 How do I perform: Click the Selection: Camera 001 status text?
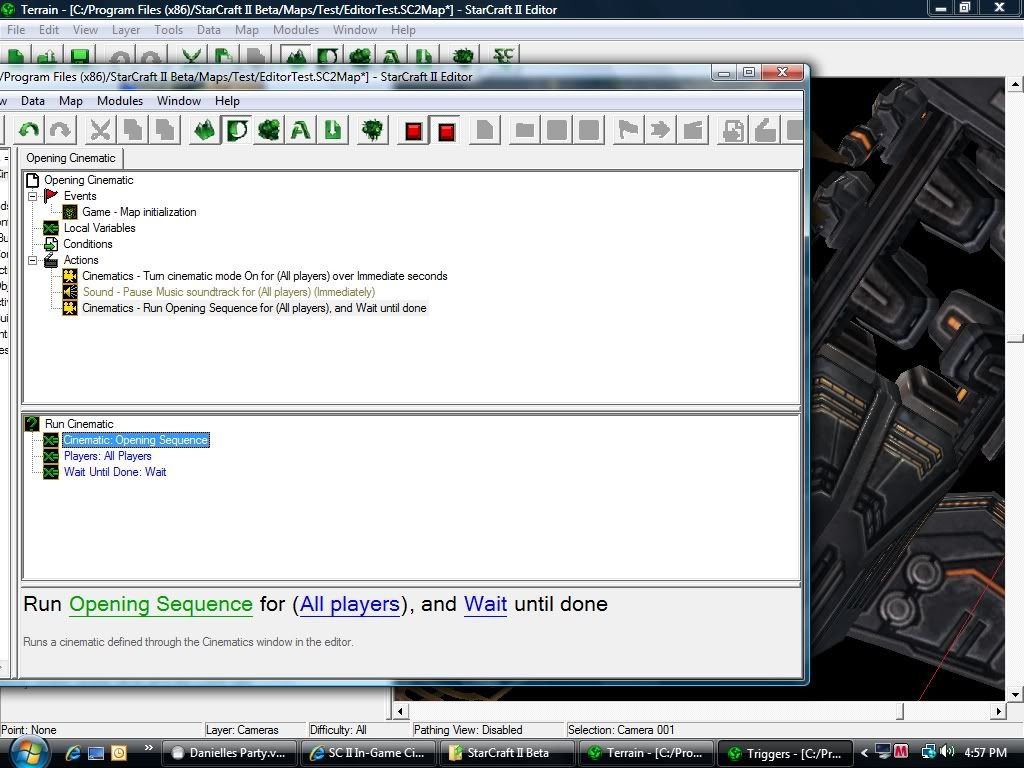620,729
